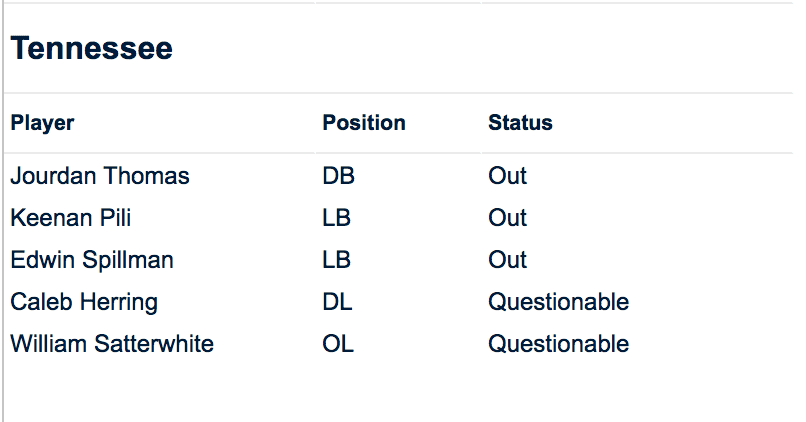The width and height of the screenshot is (806, 422).
Task: Click the Status column header
Action: pos(520,123)
